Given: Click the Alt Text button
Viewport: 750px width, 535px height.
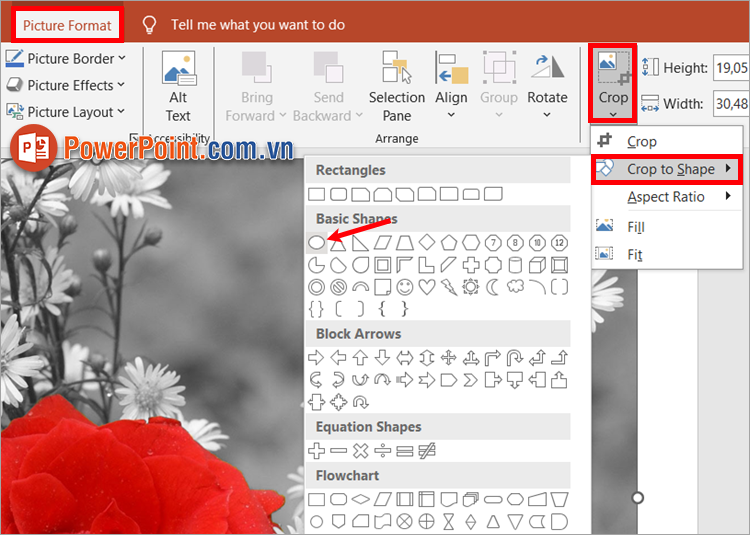Looking at the screenshot, I should tap(178, 87).
